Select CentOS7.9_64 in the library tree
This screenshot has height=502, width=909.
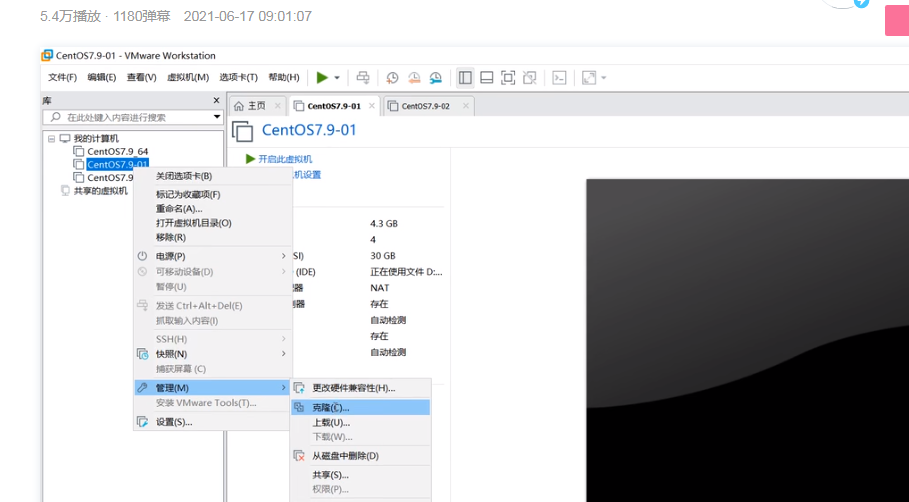coord(118,151)
